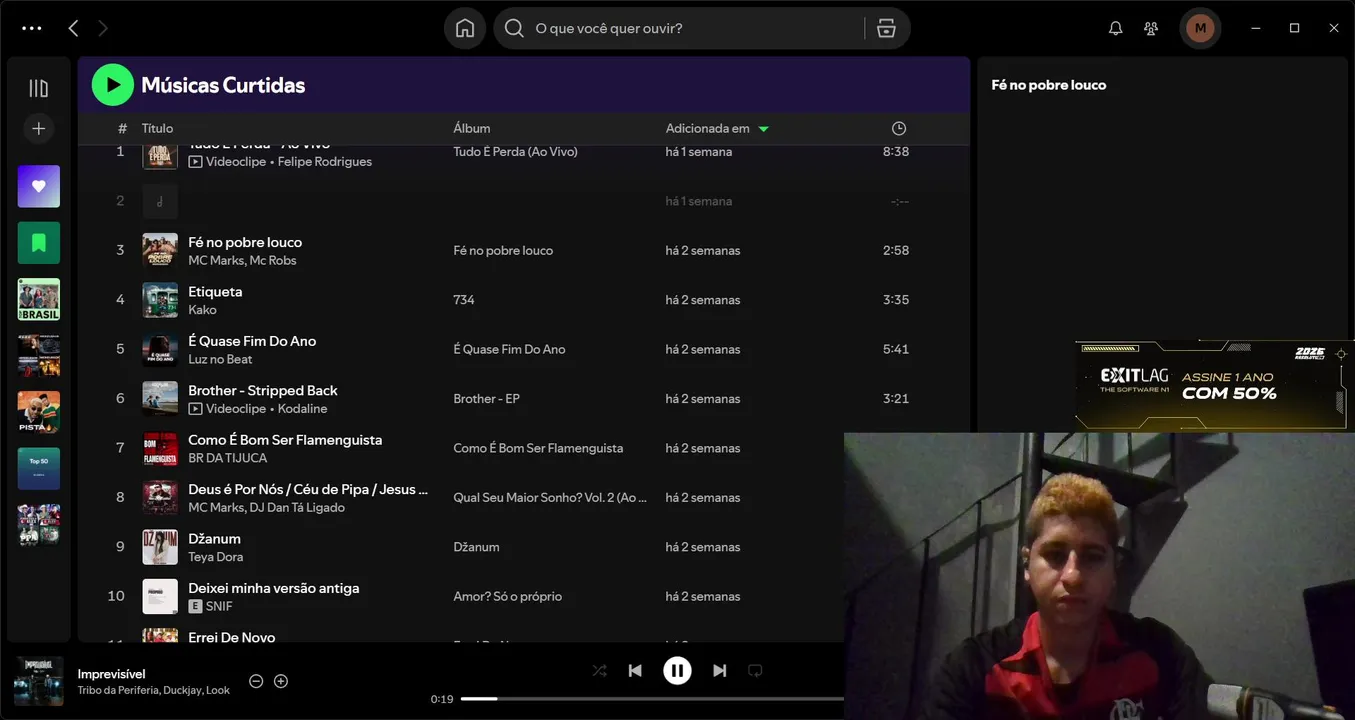
Task: Sort by duration clock icon
Action: click(899, 128)
